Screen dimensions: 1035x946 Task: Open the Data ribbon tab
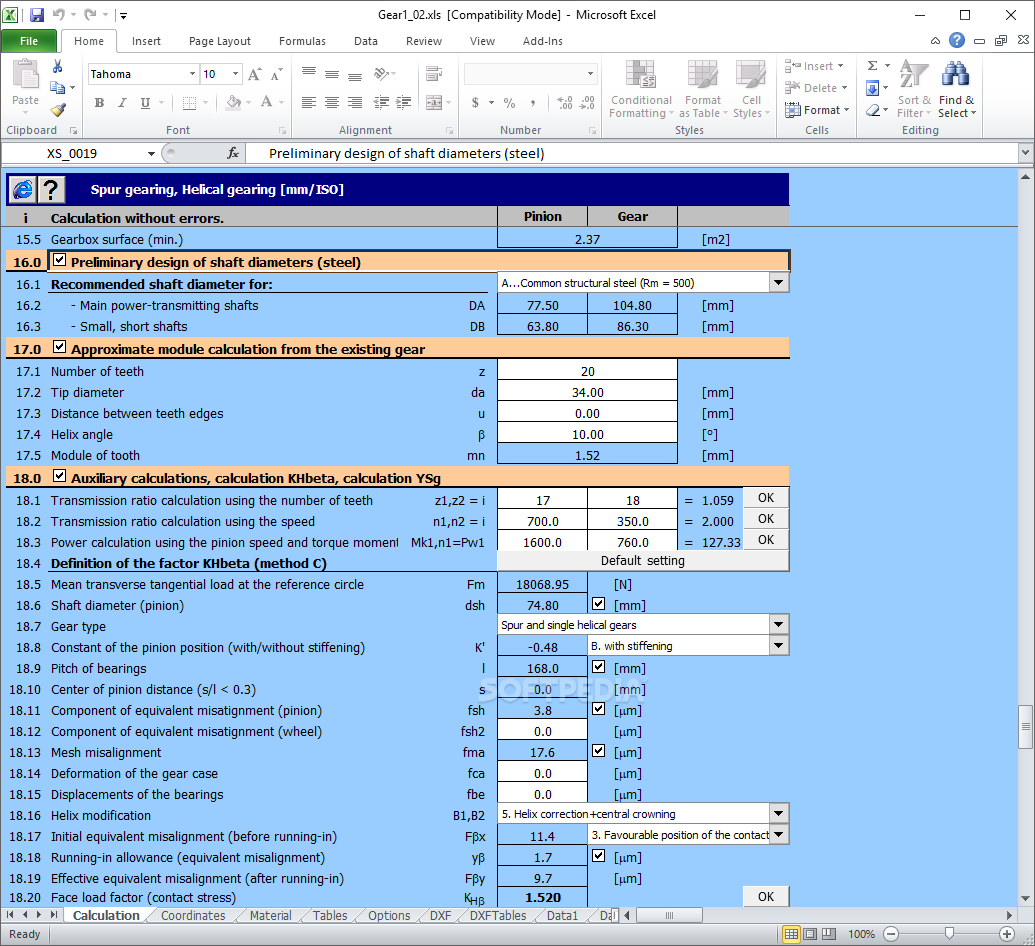366,41
